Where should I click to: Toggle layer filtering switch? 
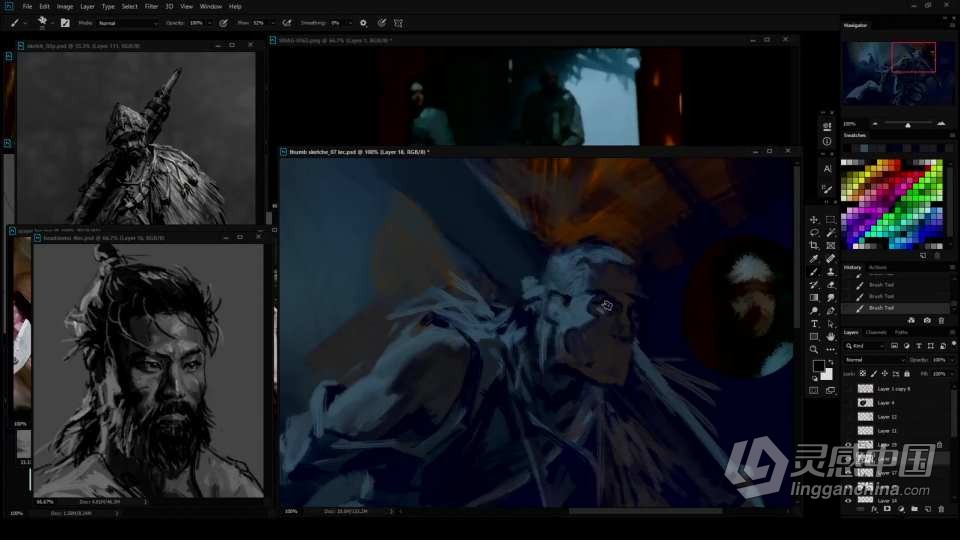pos(954,343)
